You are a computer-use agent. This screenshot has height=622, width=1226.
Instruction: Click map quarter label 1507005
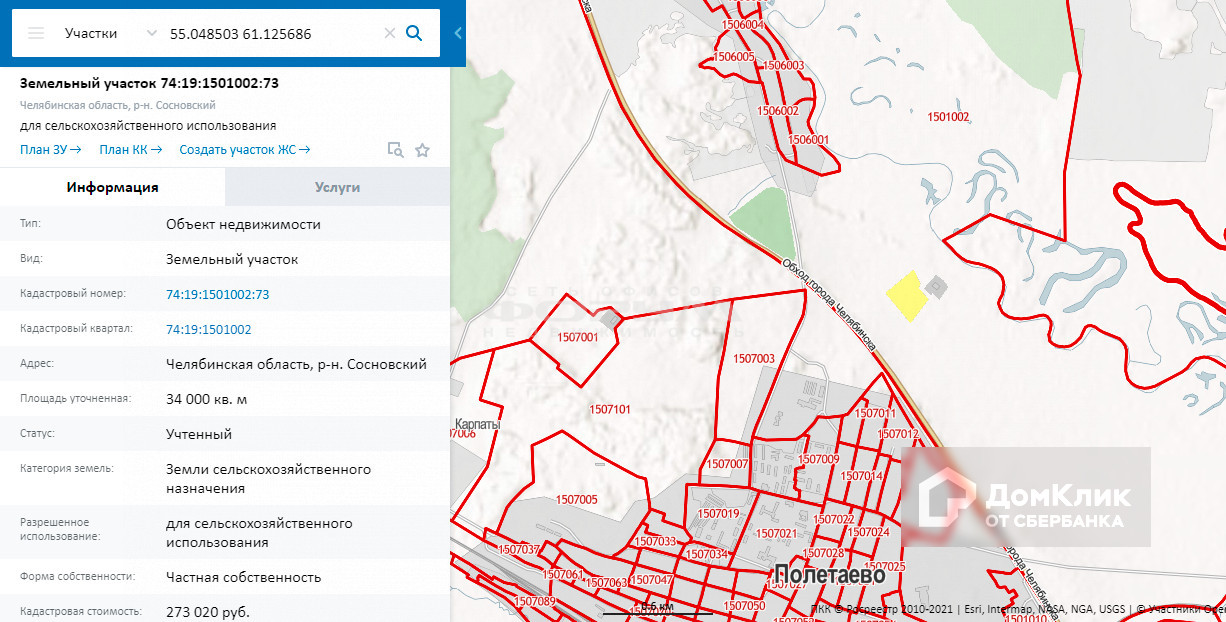click(577, 499)
